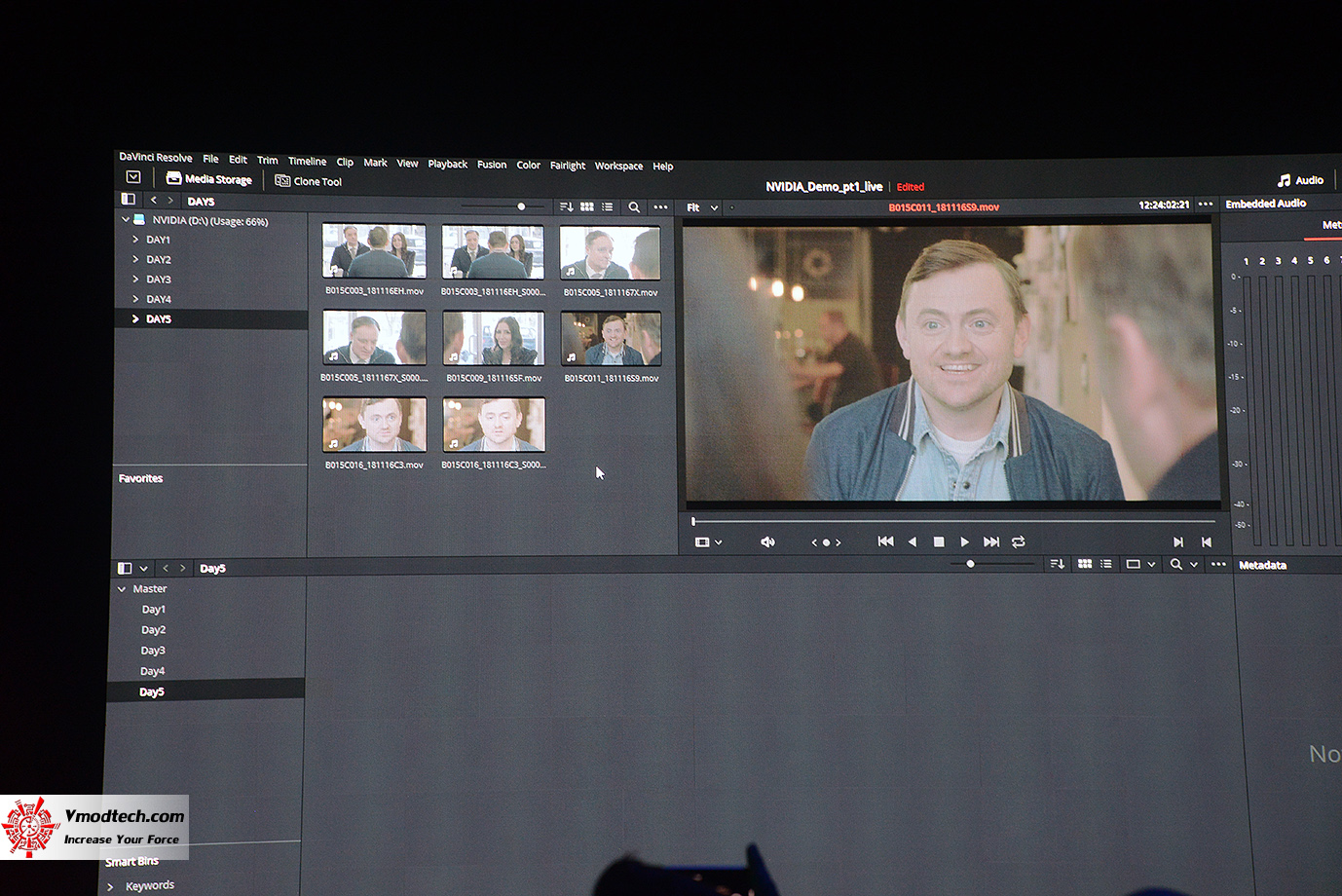Stop playback
This screenshot has width=1342, height=896.
click(x=939, y=541)
